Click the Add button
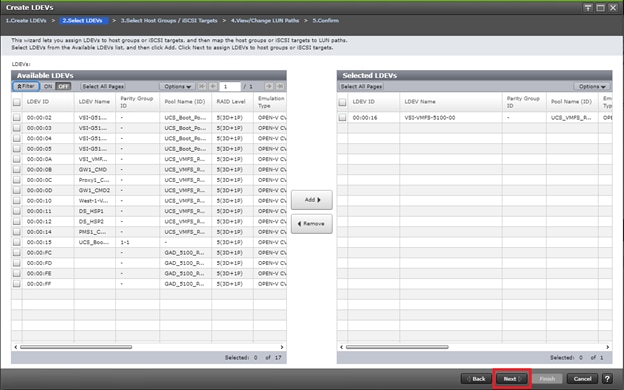 point(312,200)
